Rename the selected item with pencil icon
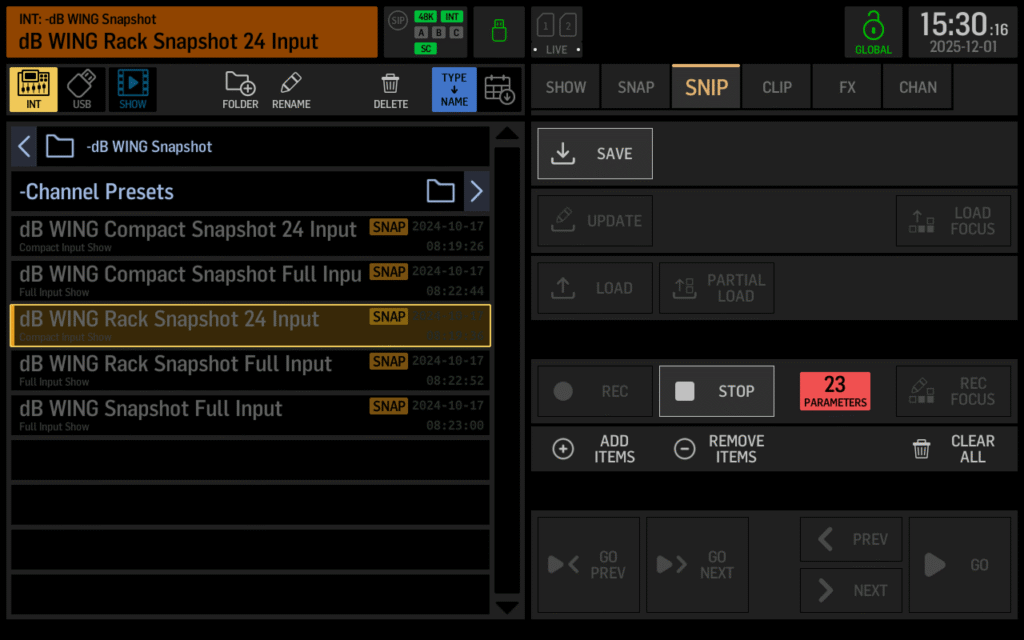Viewport: 1024px width, 640px height. (x=291, y=89)
